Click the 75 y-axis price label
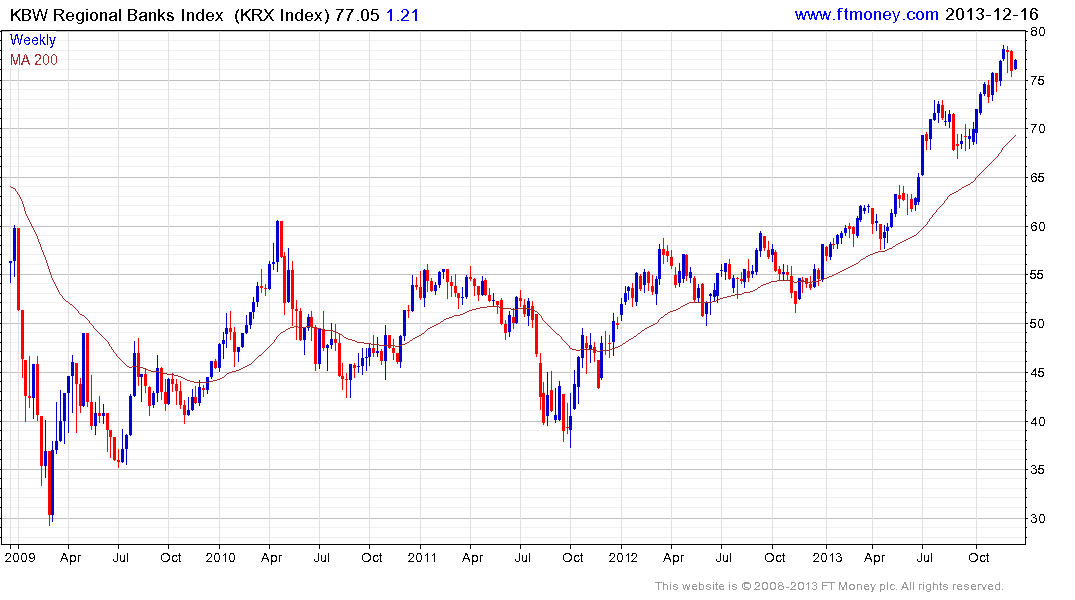Image resolution: width=1075 pixels, height=600 pixels. (x=1037, y=81)
